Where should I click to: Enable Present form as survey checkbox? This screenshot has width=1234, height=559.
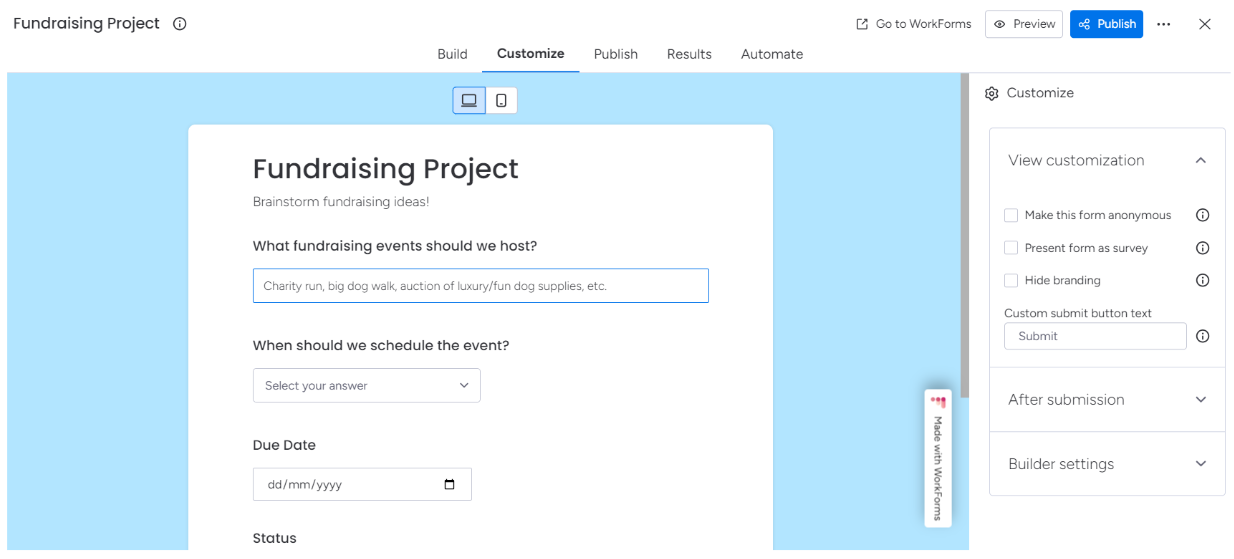coord(1011,248)
